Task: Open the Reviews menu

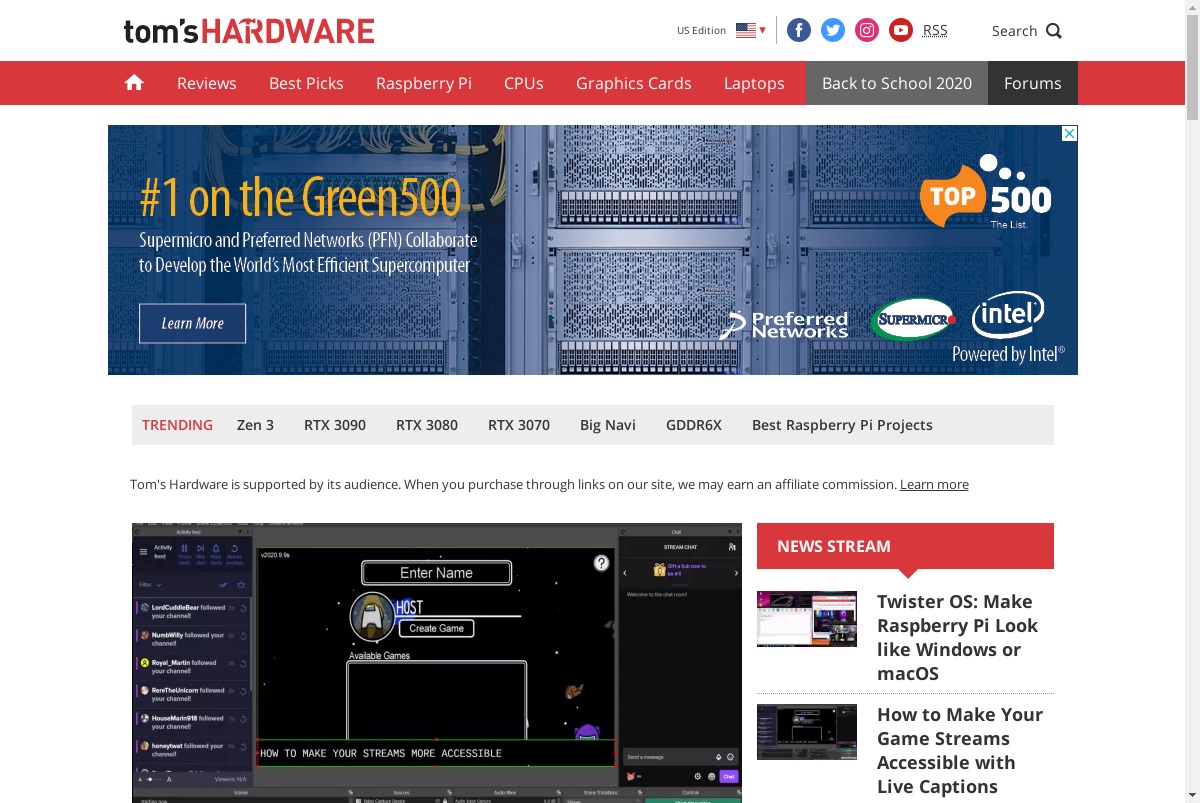Action: (x=207, y=83)
